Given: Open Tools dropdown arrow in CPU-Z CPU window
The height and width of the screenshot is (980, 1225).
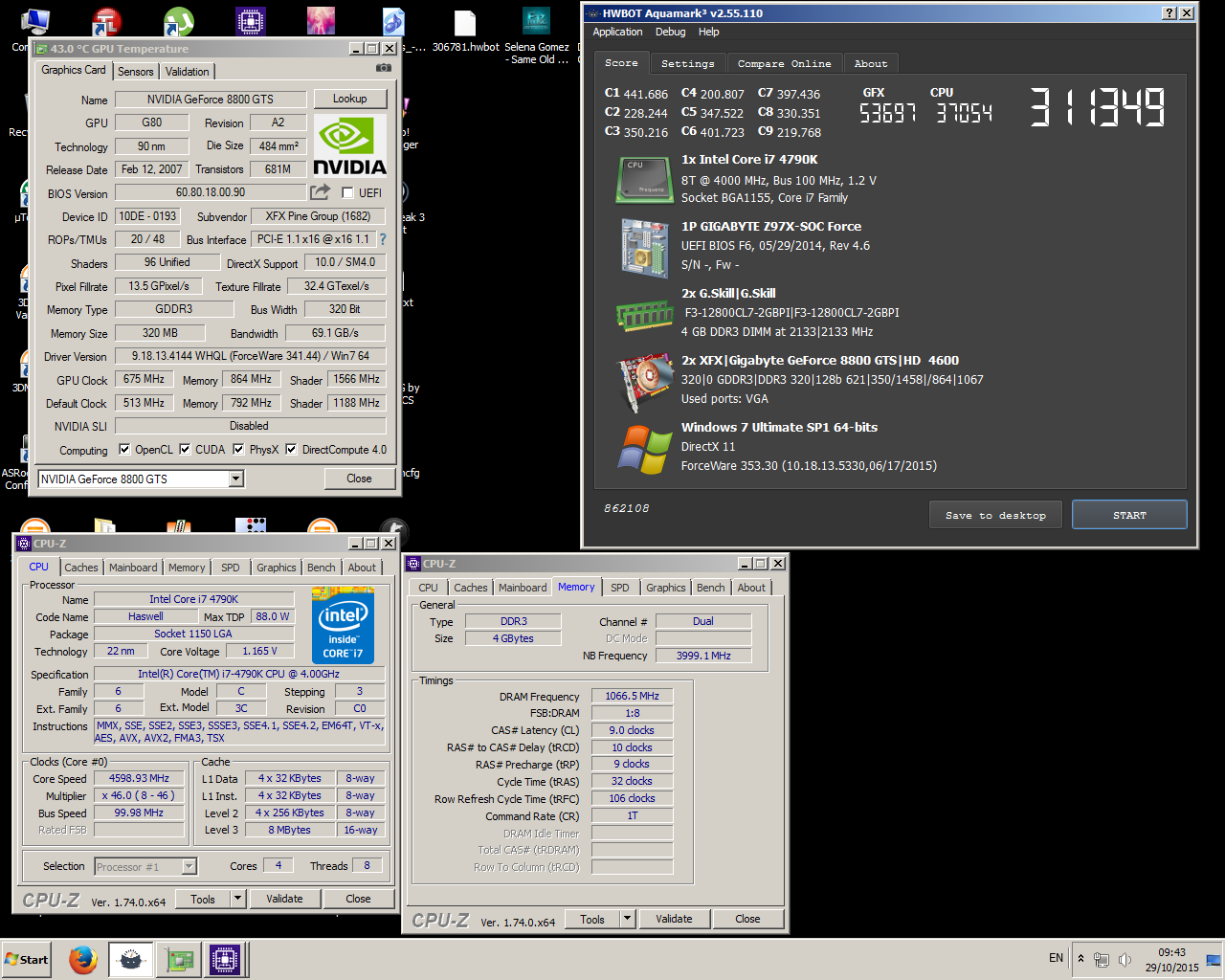Looking at the screenshot, I should pos(238,899).
